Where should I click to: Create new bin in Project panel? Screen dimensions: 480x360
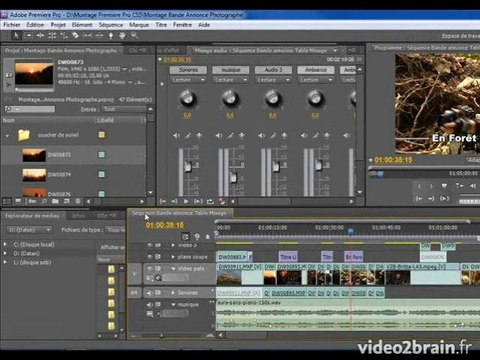[55, 201]
